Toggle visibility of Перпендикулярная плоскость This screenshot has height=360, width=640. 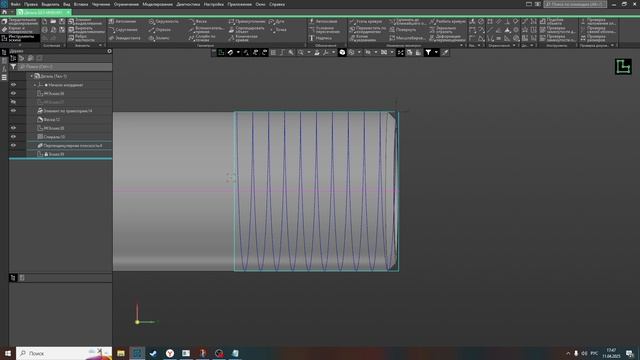tap(13, 145)
